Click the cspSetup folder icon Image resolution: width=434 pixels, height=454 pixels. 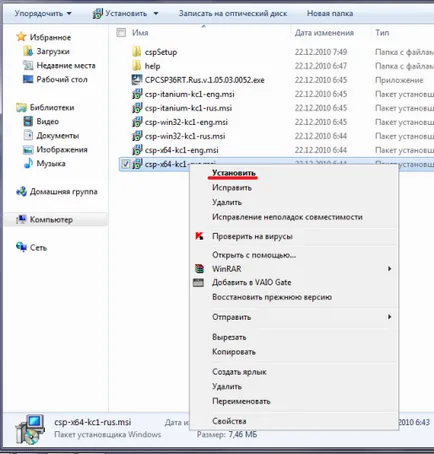pyautogui.click(x=136, y=52)
